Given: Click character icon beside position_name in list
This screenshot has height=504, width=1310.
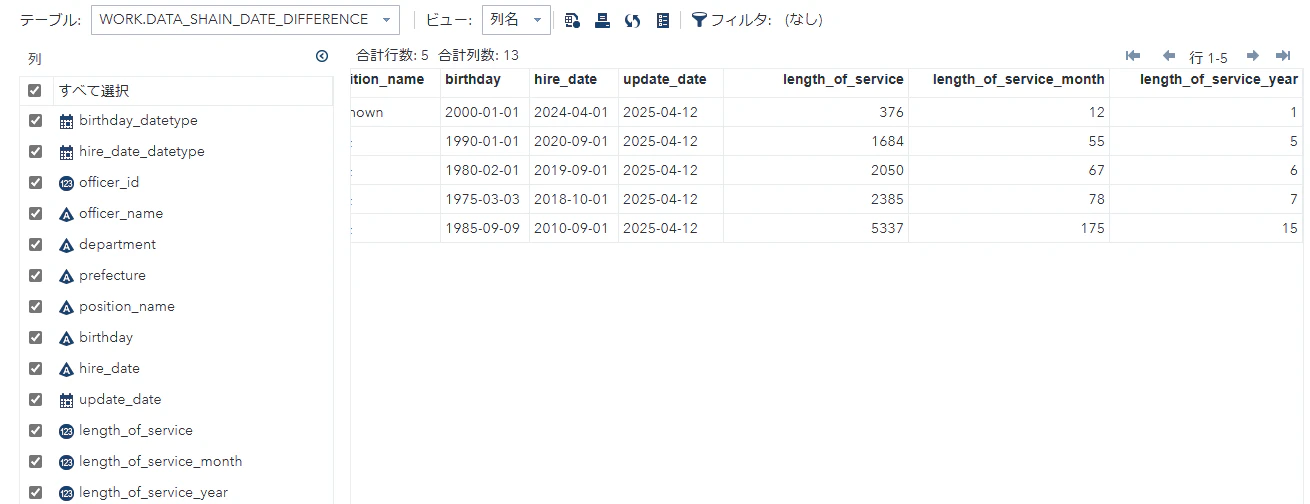Looking at the screenshot, I should click(67, 307).
